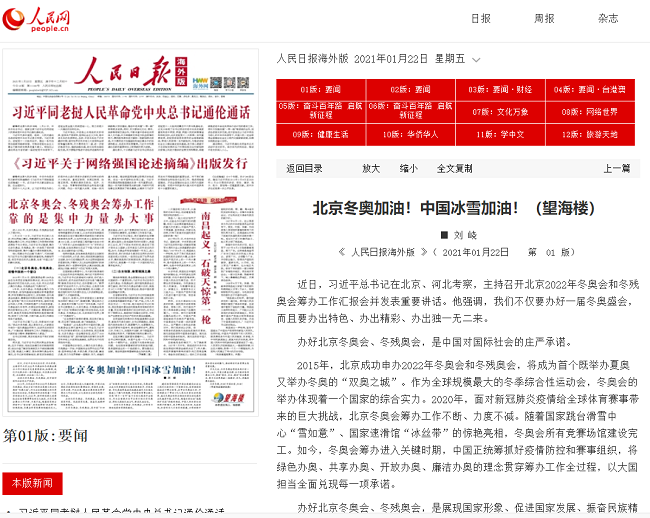Image resolution: width=650 pixels, height=518 pixels.
Task: Open 05版：奋斗百年路 启航新征程
Action: point(321,111)
